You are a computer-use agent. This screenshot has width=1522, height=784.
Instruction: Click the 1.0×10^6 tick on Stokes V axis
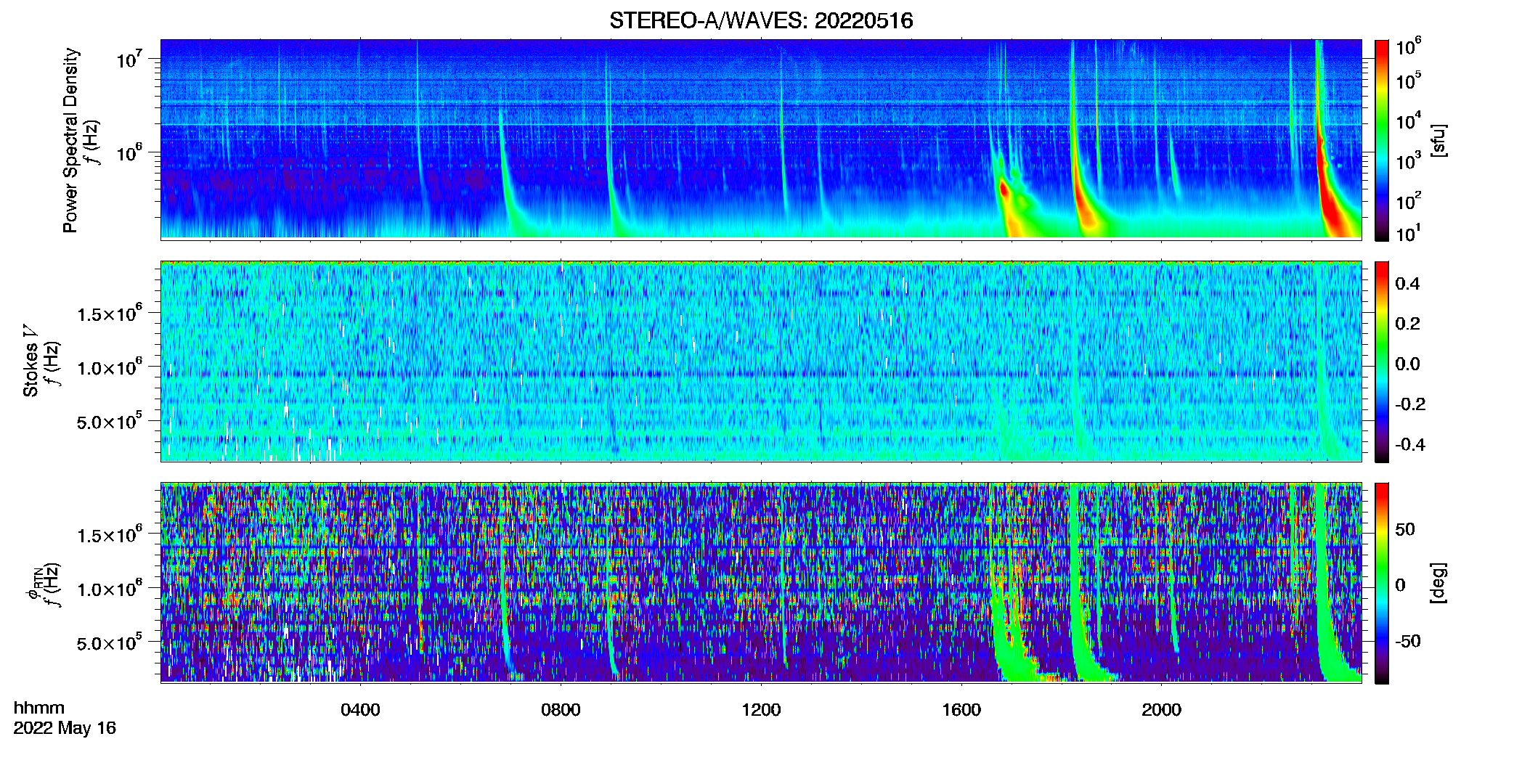pyautogui.click(x=110, y=367)
